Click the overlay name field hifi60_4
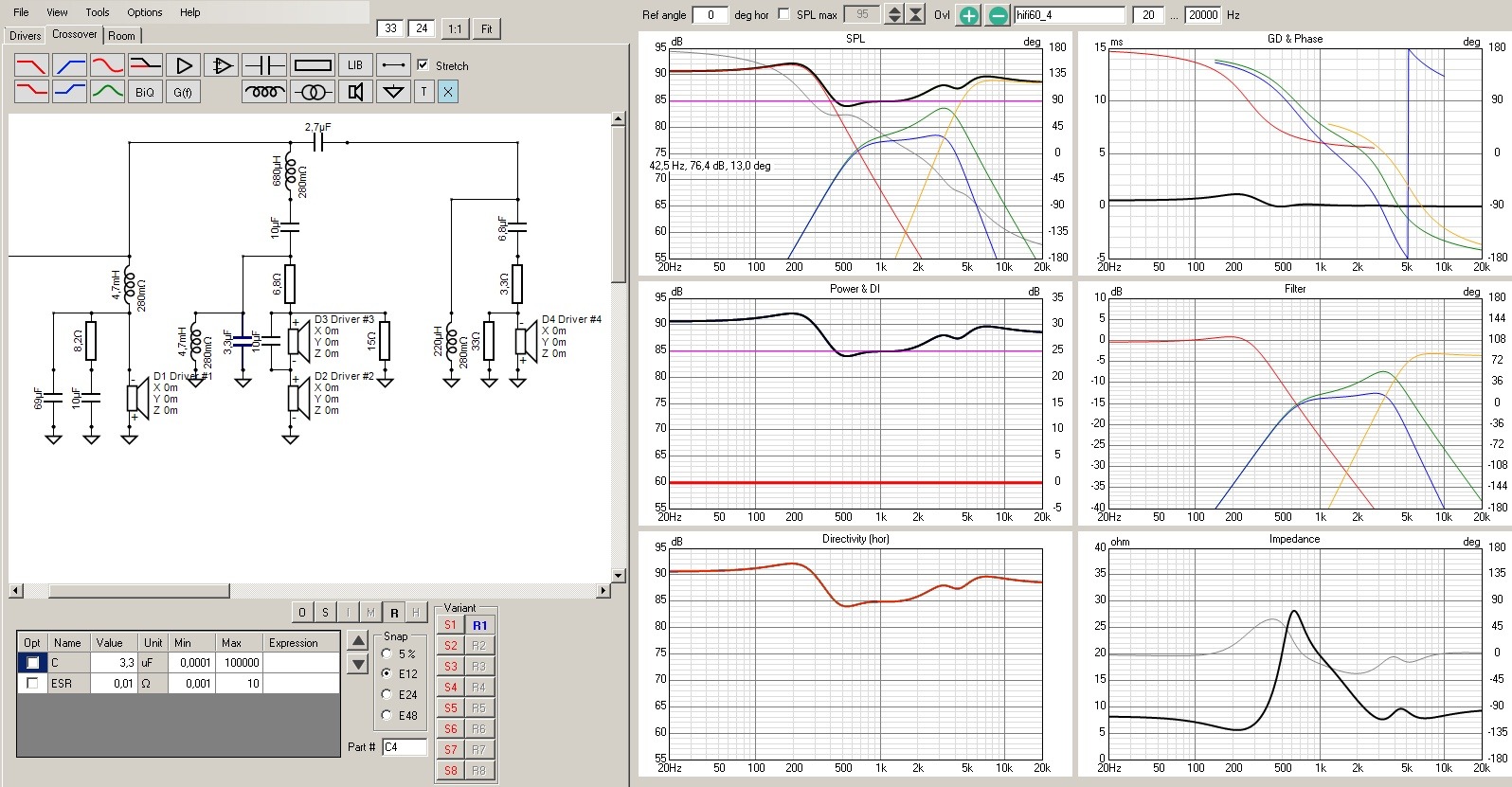The width and height of the screenshot is (1512, 787). 1070,14
